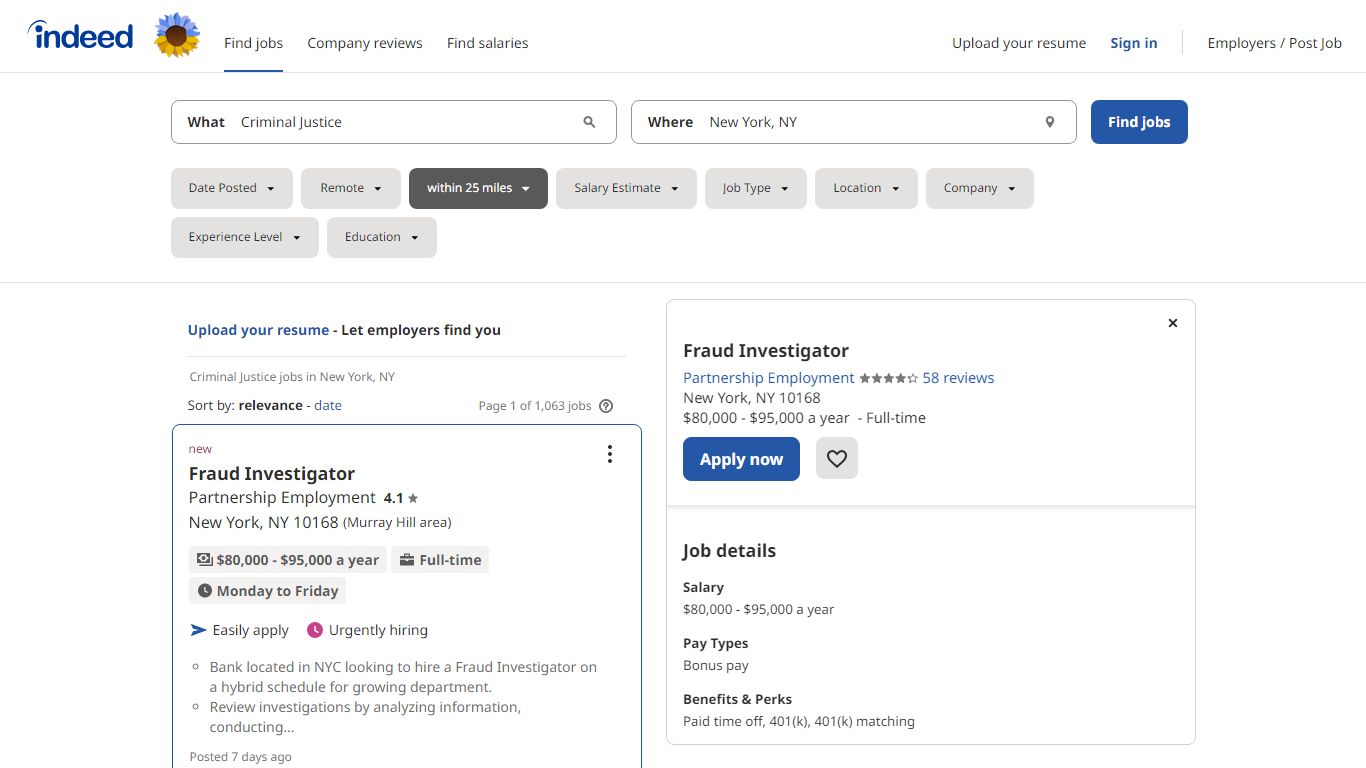Click the help icon next to the job count

pyautogui.click(x=606, y=406)
